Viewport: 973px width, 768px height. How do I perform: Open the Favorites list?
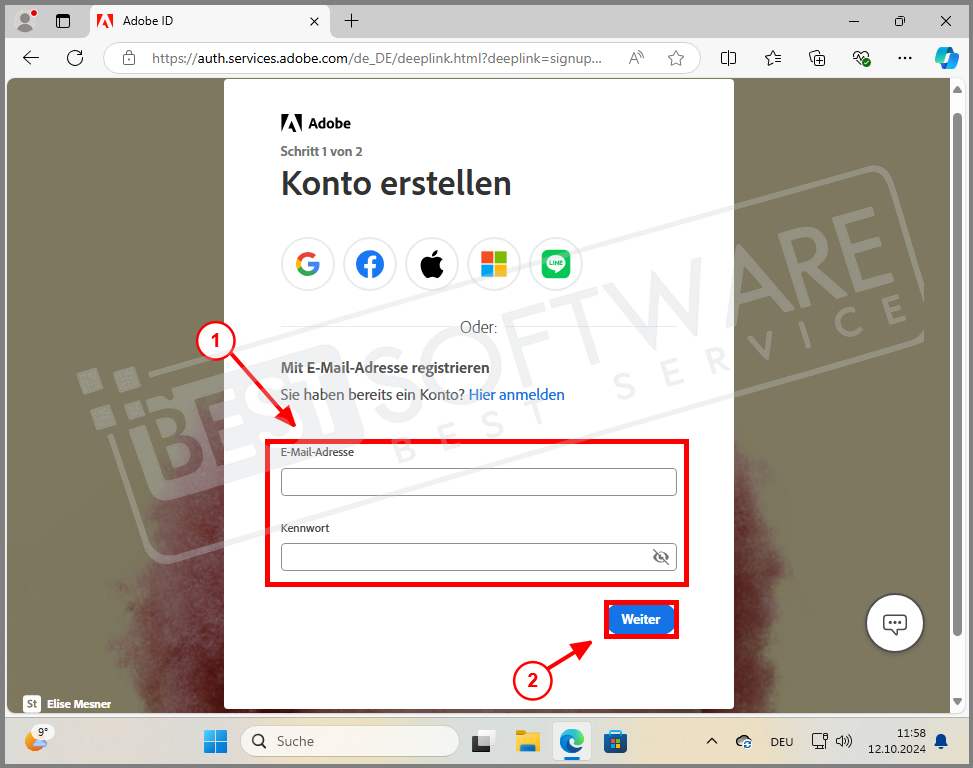click(773, 58)
